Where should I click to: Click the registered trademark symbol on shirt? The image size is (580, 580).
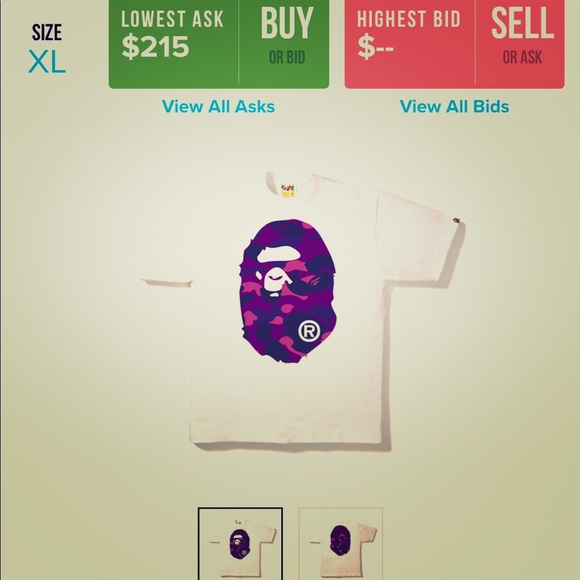(x=309, y=331)
